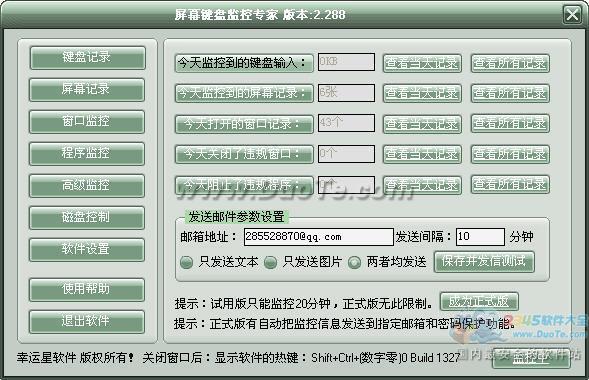View today's keyboard input records
589x380 pixels.
click(422, 63)
